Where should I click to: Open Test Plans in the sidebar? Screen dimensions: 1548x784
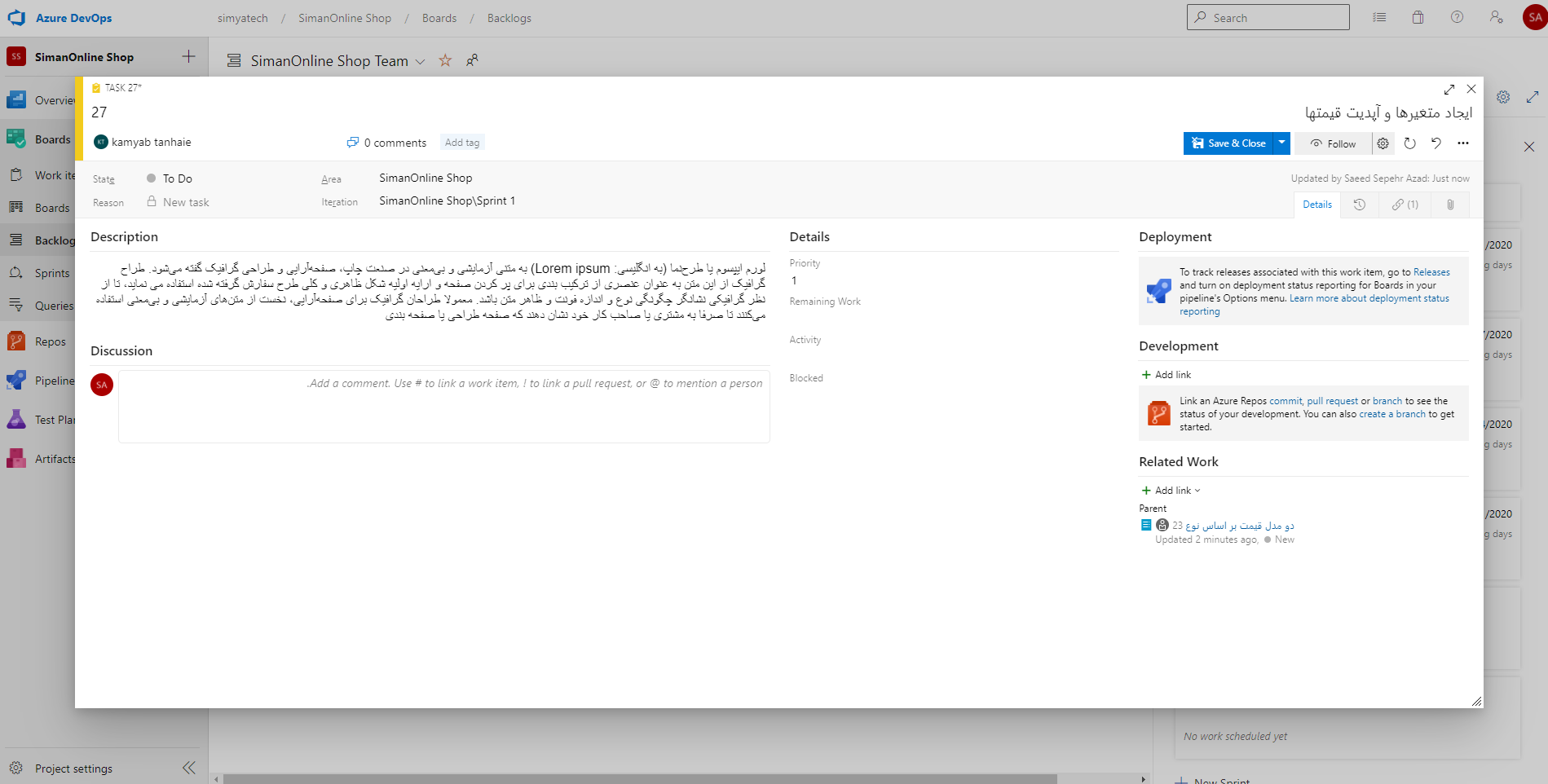click(39, 420)
